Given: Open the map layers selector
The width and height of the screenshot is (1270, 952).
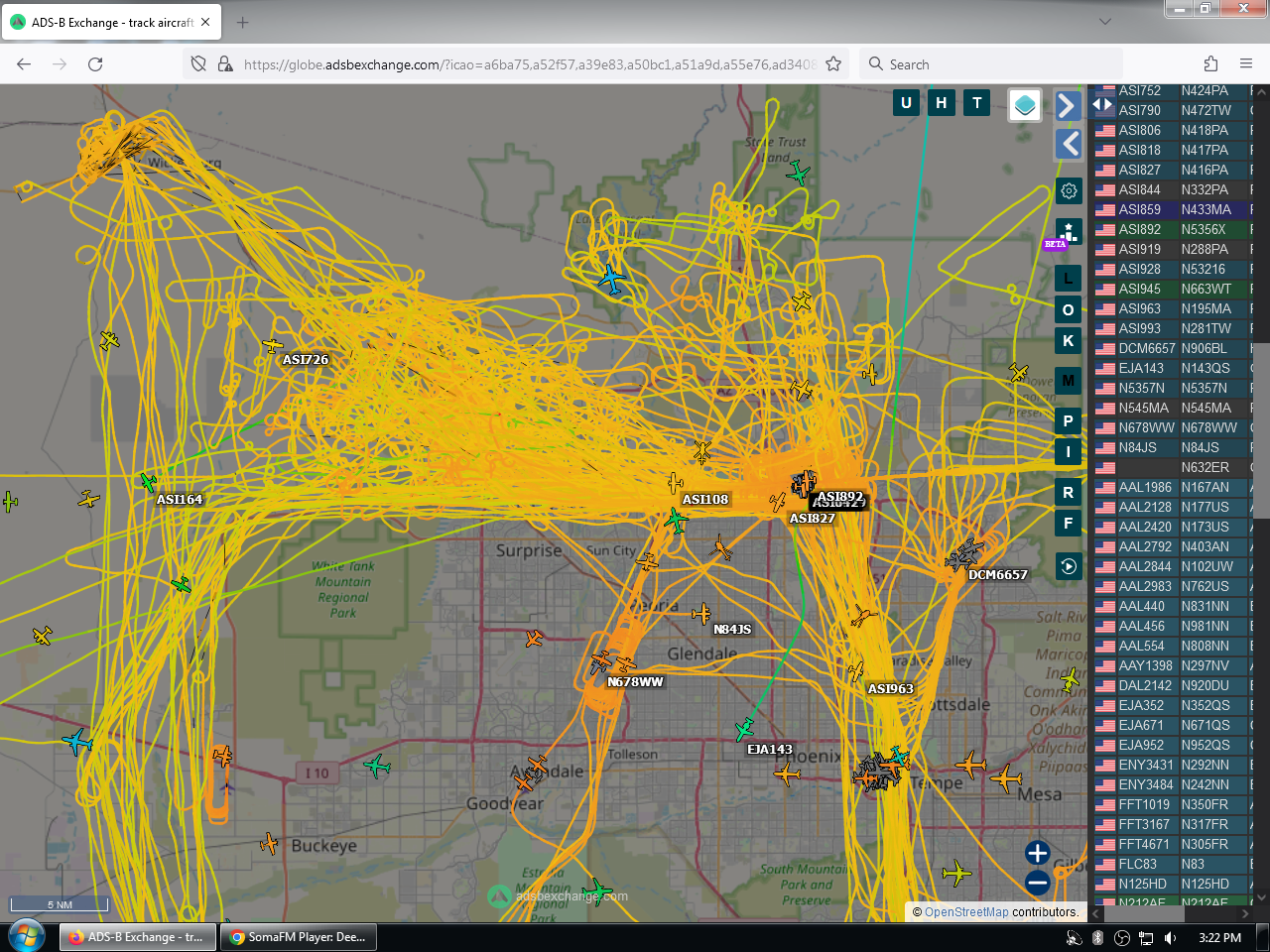Looking at the screenshot, I should [x=1025, y=104].
